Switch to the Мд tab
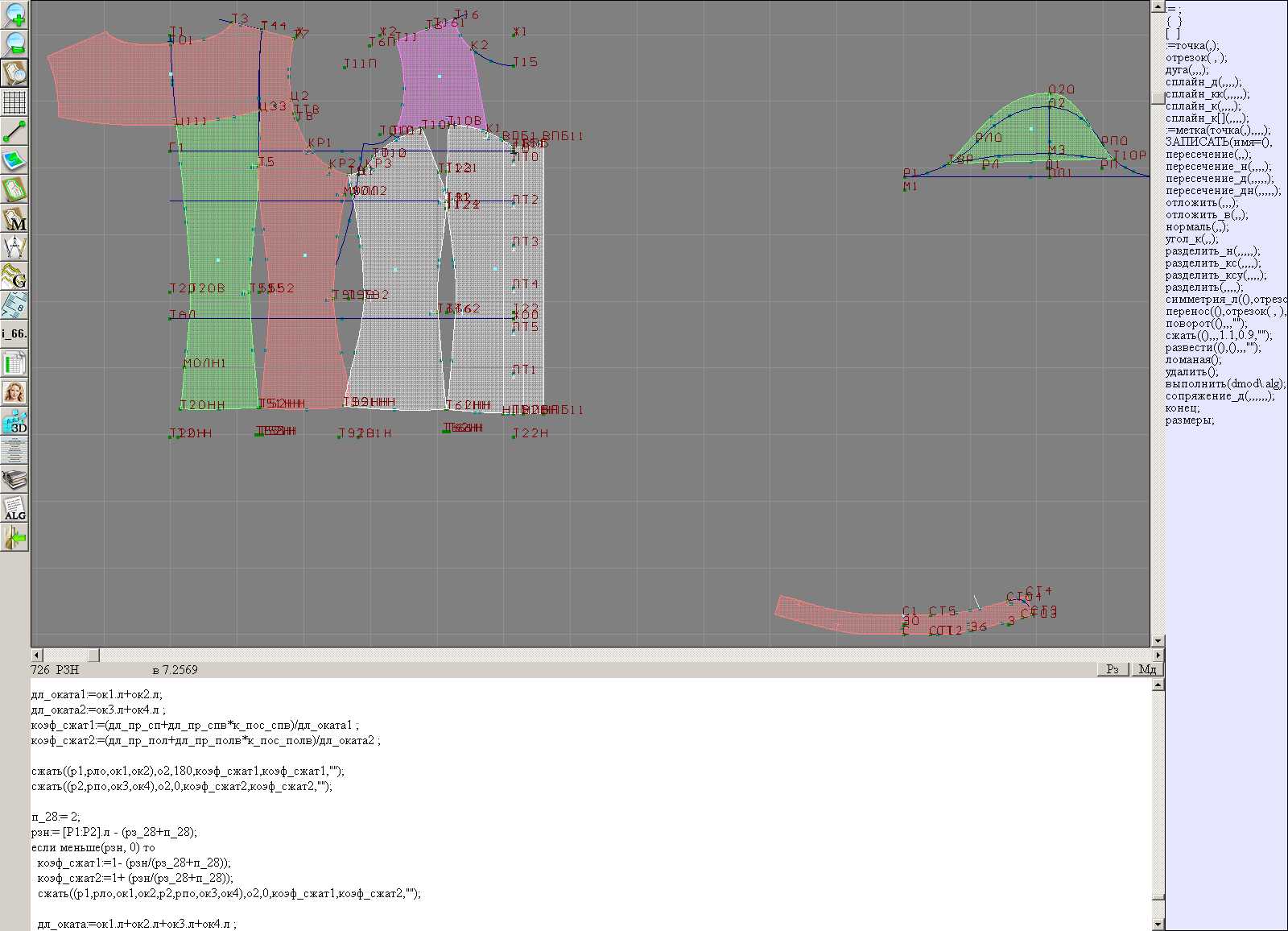Image resolution: width=1288 pixels, height=931 pixels. [1147, 669]
